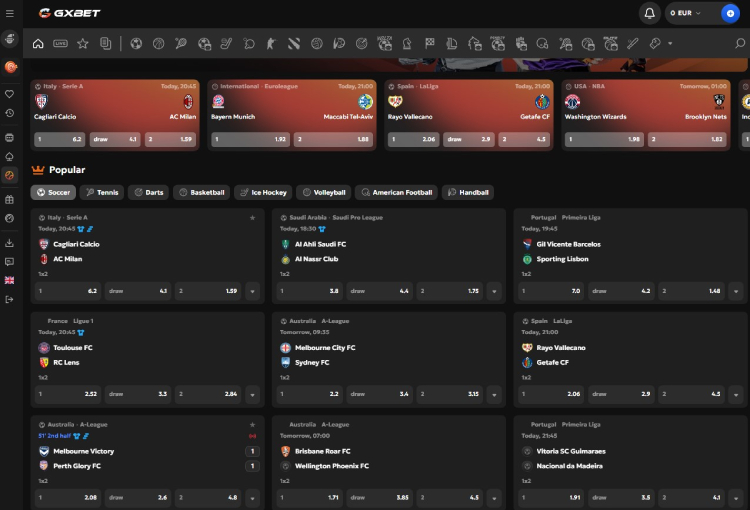750x510 pixels.
Task: Select the Counter-Strike soldier icon
Action: coord(271,44)
